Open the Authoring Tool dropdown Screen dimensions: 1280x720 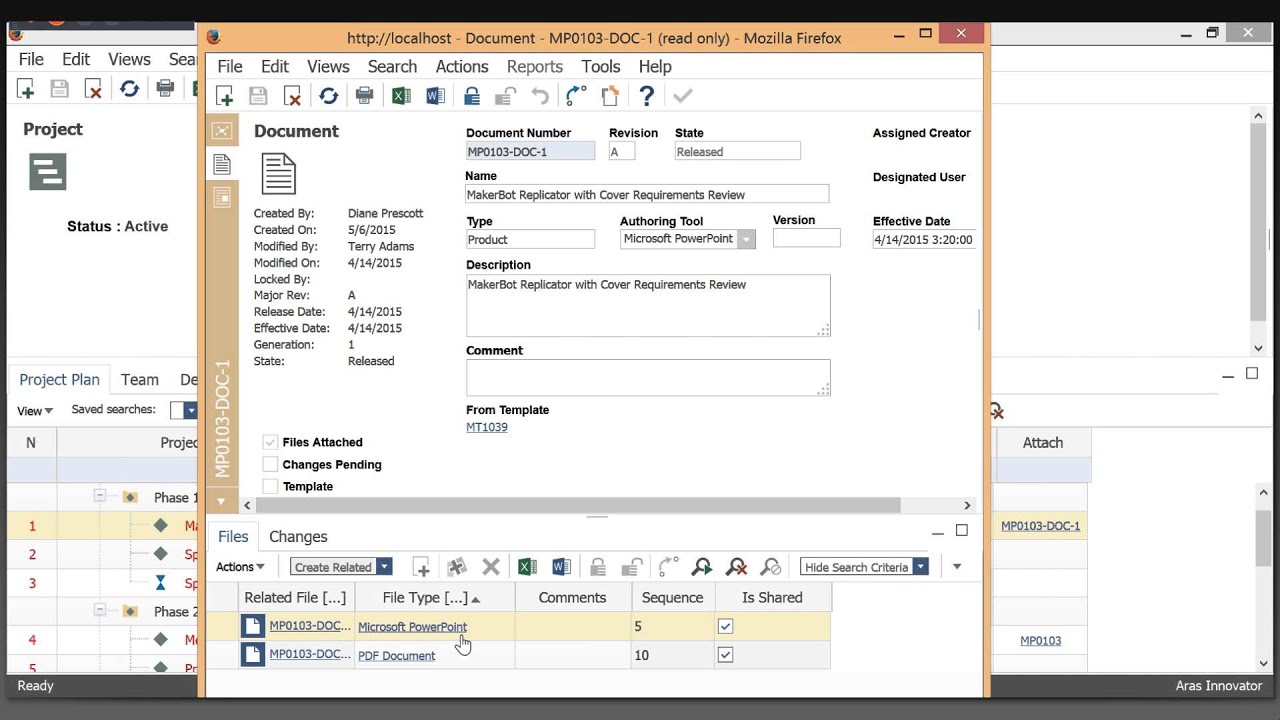tap(745, 239)
